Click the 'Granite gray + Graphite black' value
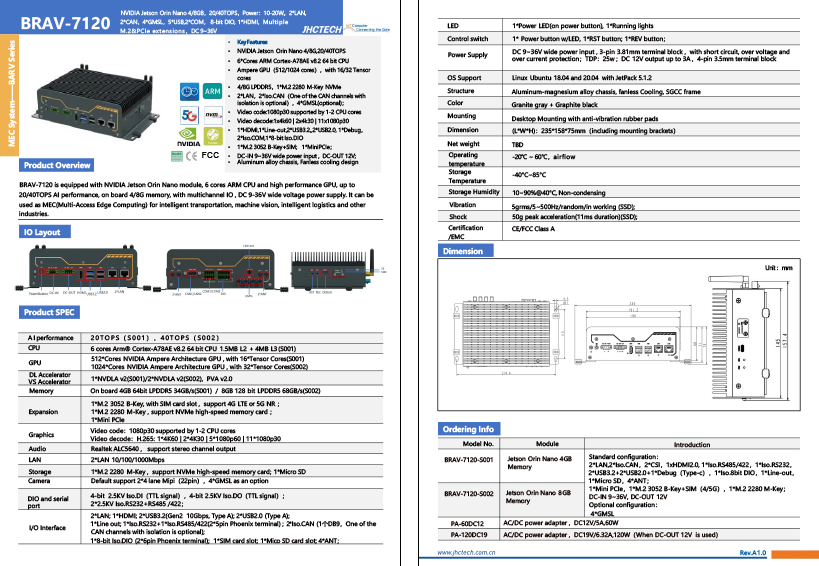The width and height of the screenshot is (819, 566). click(555, 104)
